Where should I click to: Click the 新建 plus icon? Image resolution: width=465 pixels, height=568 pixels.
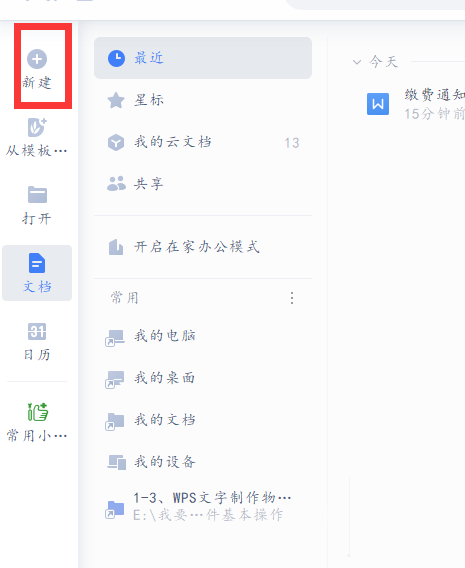click(x=37, y=59)
